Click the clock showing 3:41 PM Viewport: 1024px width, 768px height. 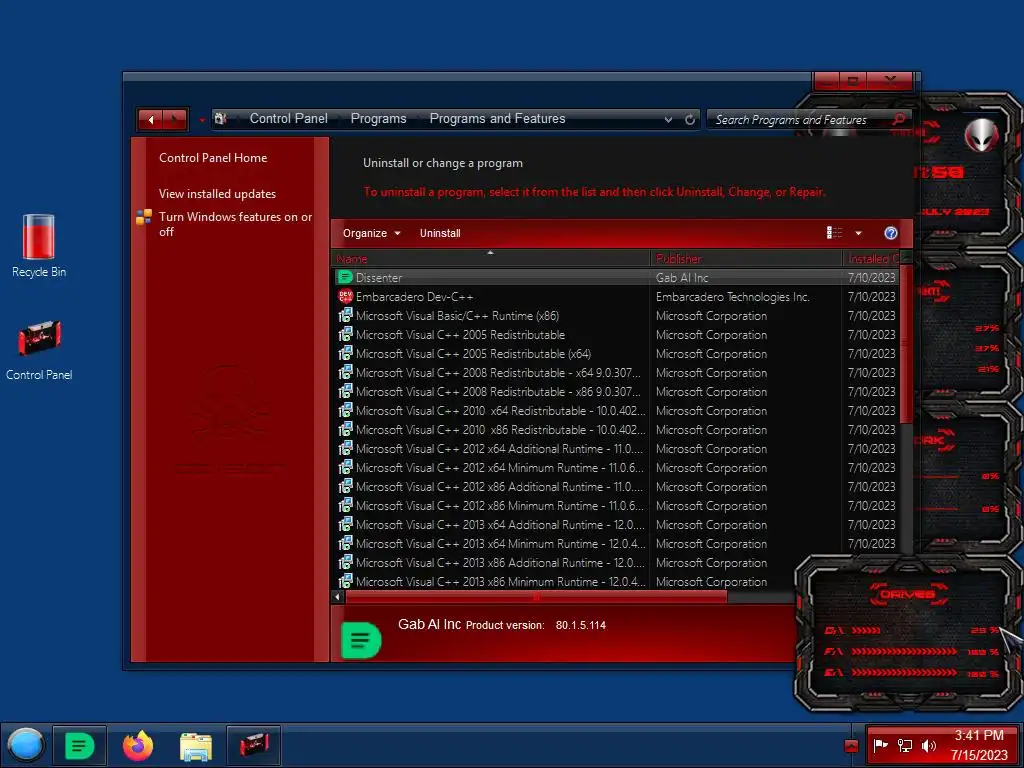(x=979, y=735)
